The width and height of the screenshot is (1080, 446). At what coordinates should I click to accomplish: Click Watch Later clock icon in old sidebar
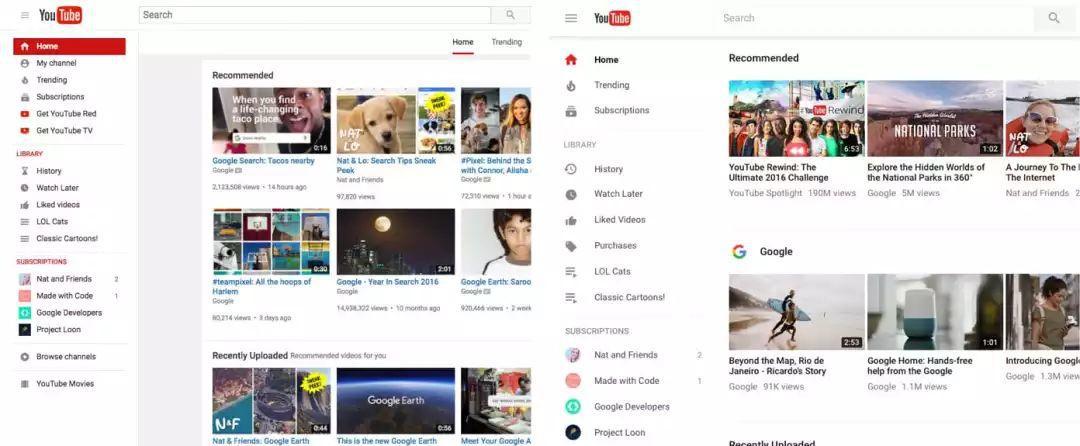point(25,188)
